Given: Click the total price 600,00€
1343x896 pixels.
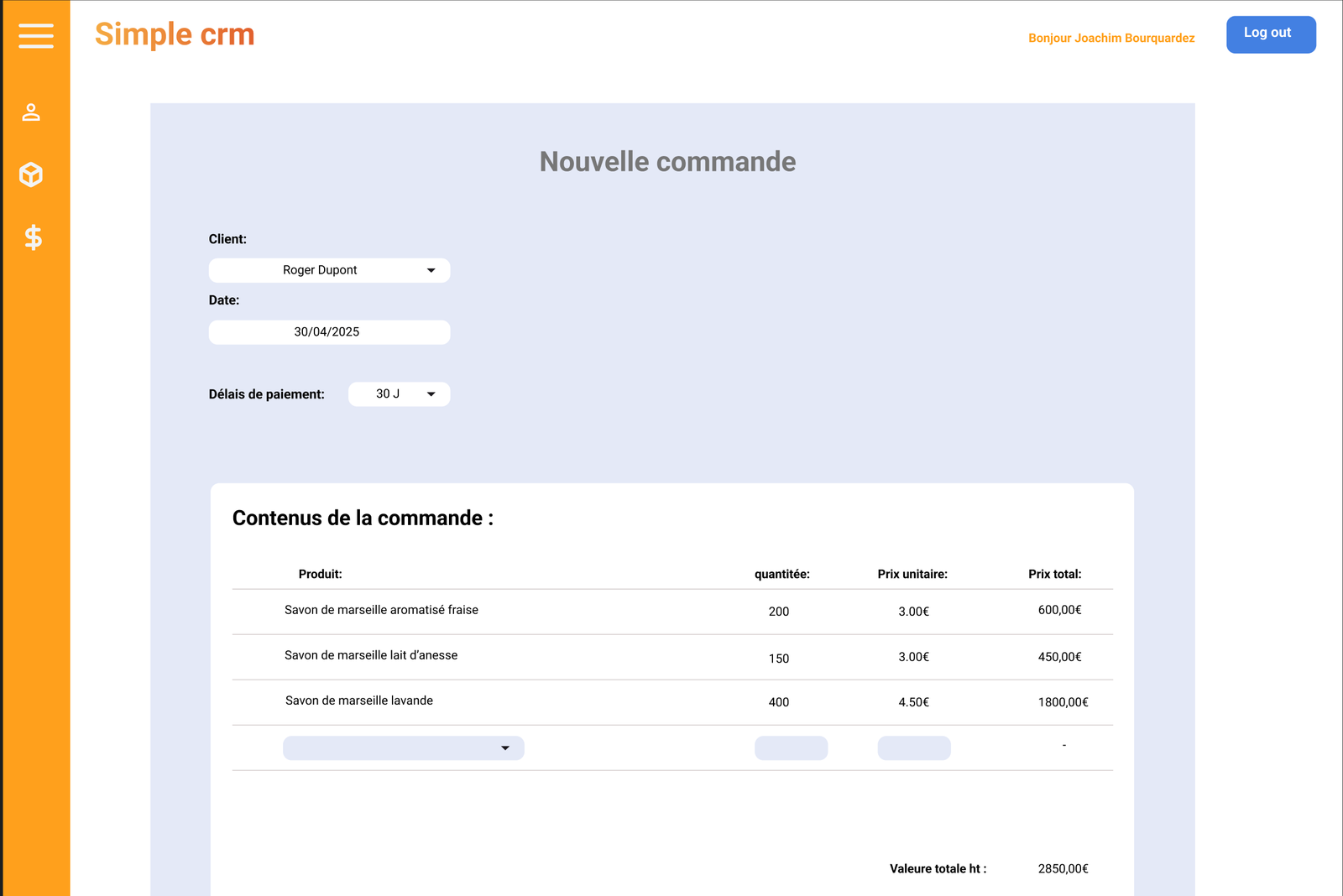Looking at the screenshot, I should coord(1060,610).
